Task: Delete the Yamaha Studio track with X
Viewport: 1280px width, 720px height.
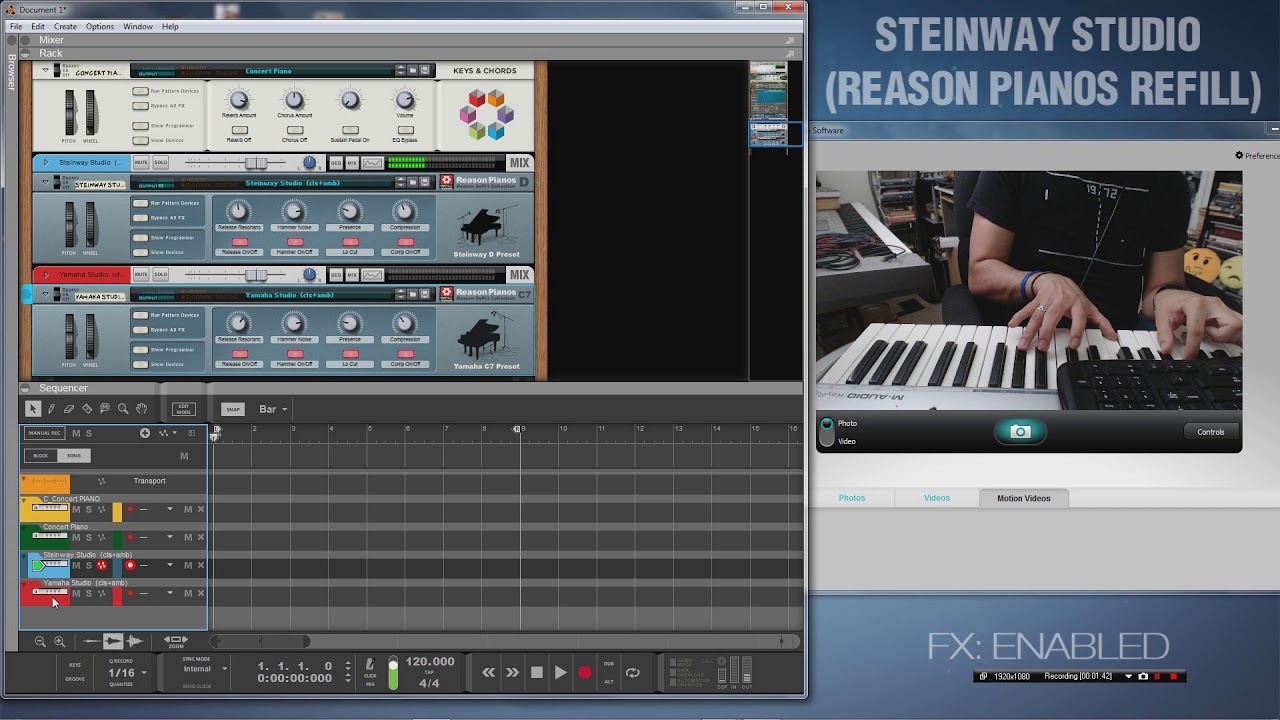Action: (x=201, y=593)
